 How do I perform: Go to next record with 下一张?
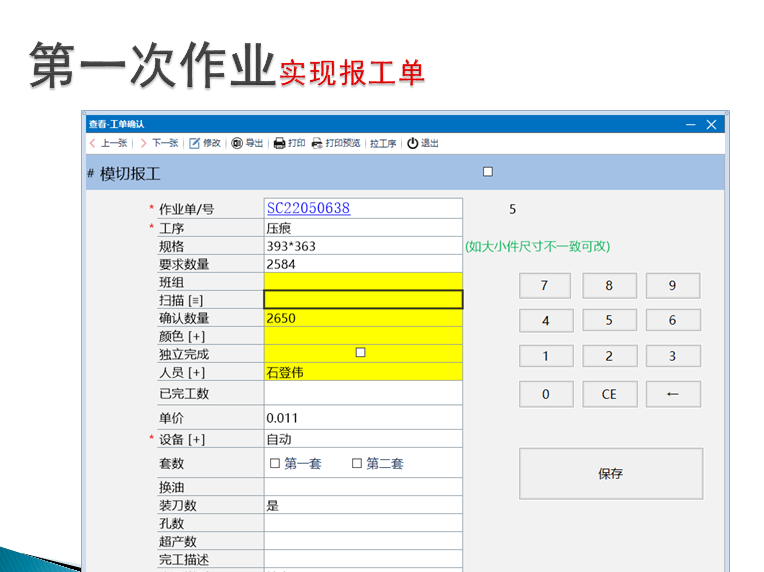pos(158,143)
